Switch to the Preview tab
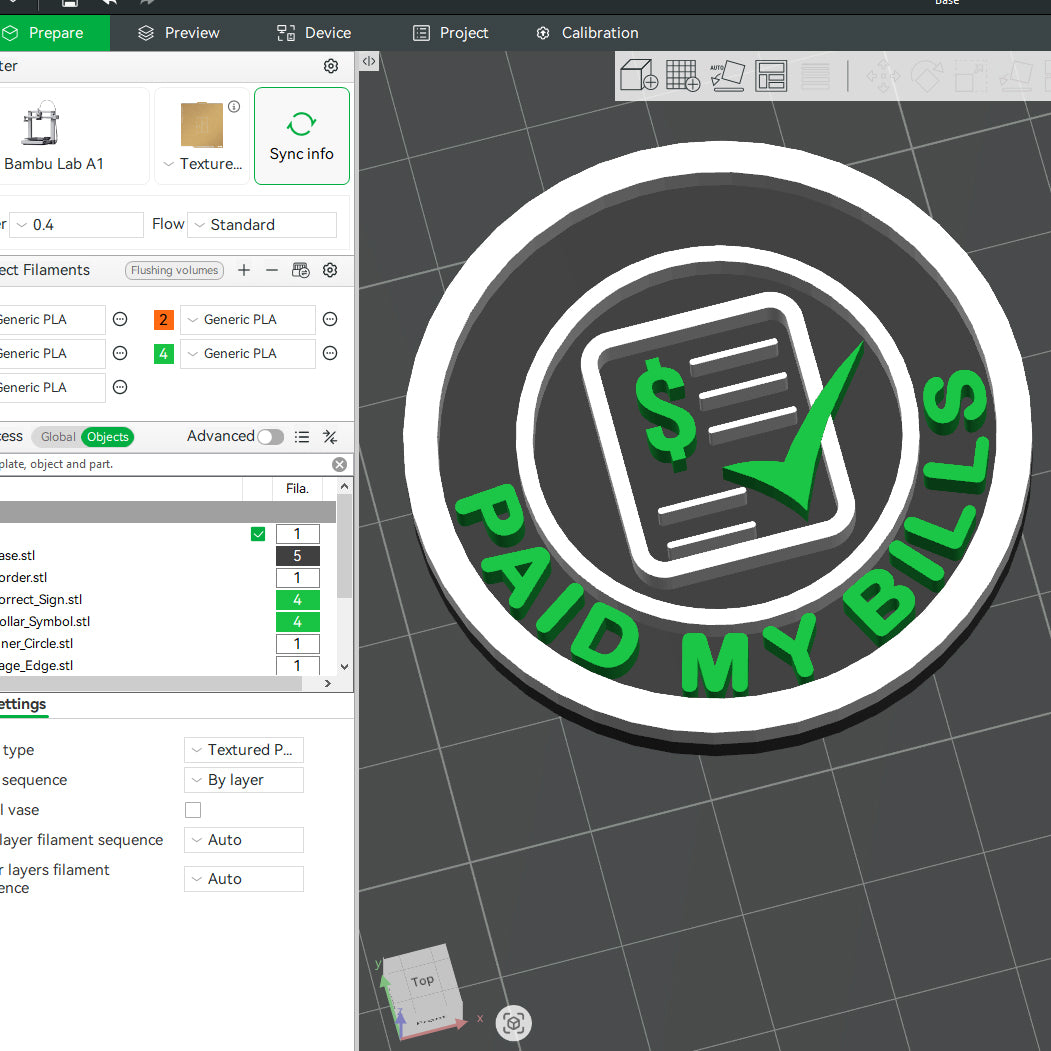 click(179, 33)
